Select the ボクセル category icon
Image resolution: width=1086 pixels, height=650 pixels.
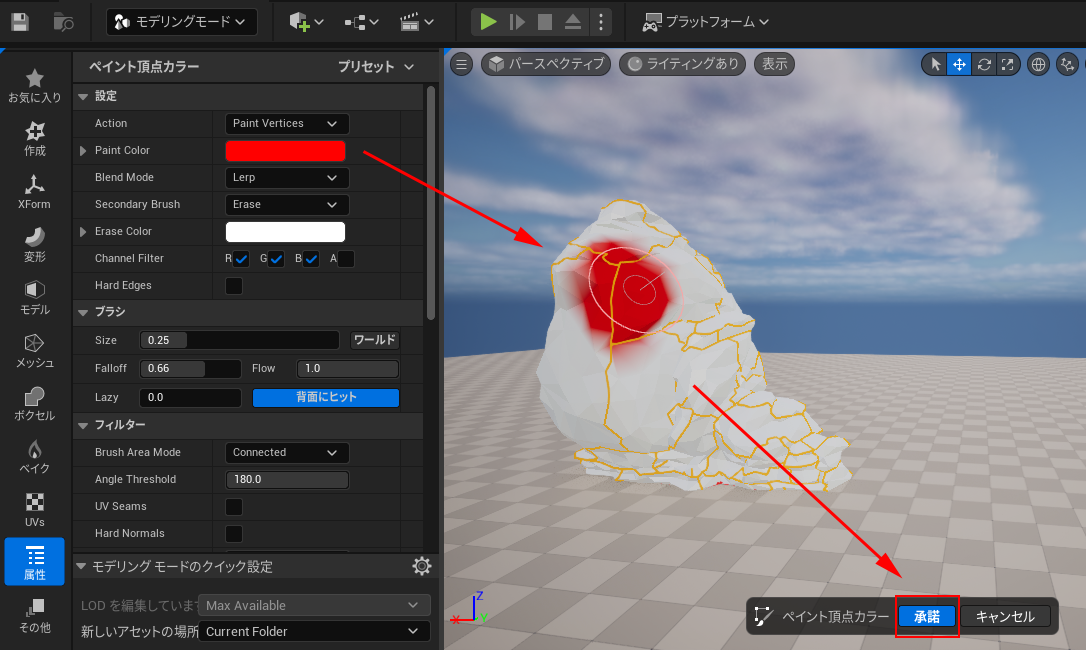click(x=34, y=400)
